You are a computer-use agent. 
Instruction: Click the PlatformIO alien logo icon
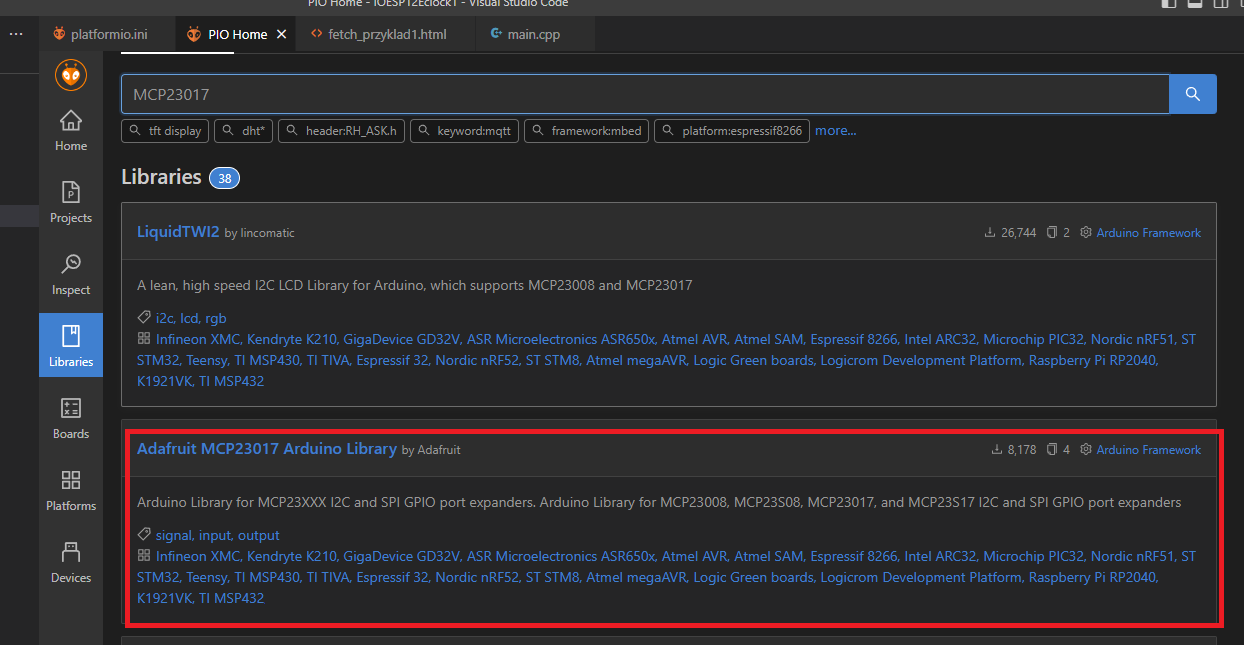pos(71,75)
